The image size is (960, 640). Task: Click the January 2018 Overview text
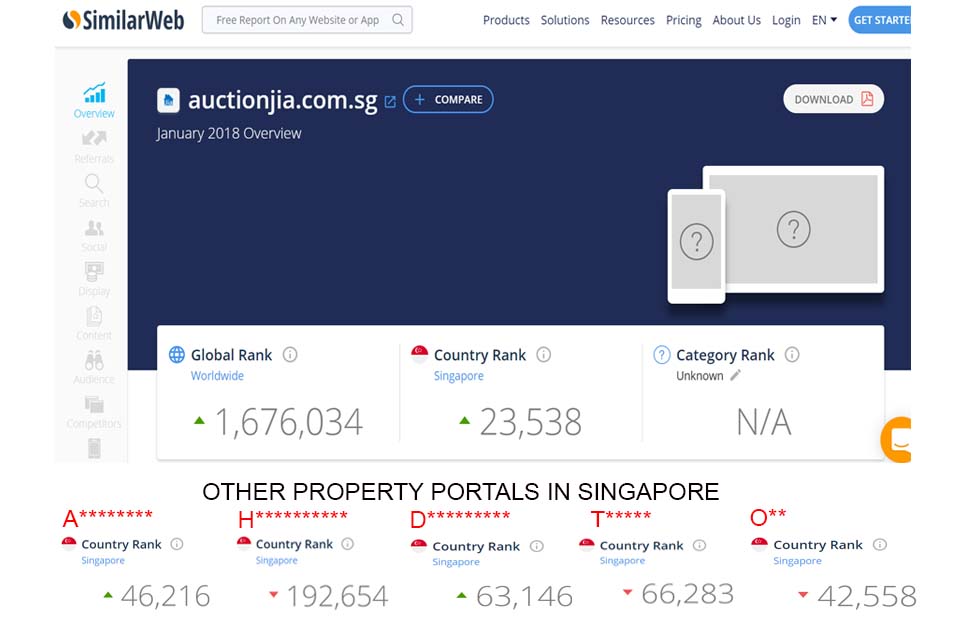(x=228, y=134)
